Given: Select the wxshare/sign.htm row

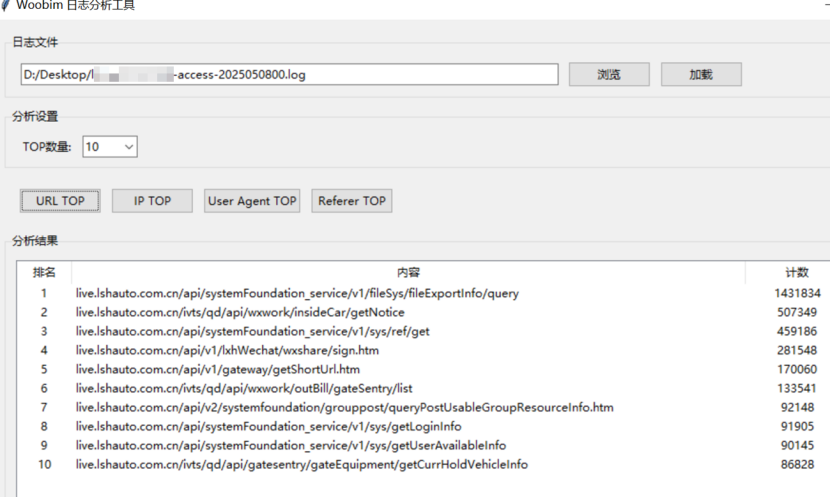Looking at the screenshot, I should 423,350.
